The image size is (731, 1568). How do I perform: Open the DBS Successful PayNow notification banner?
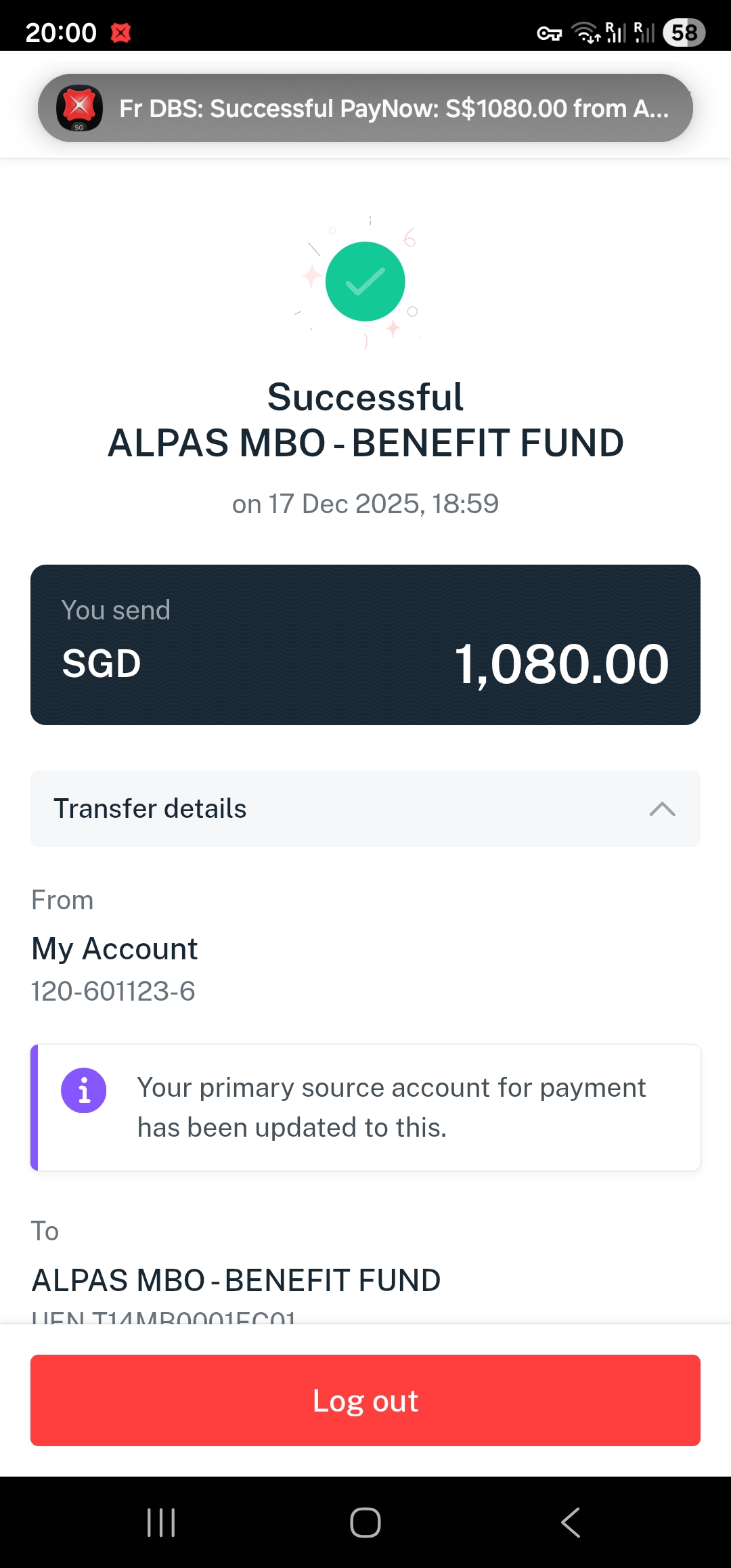tap(365, 108)
